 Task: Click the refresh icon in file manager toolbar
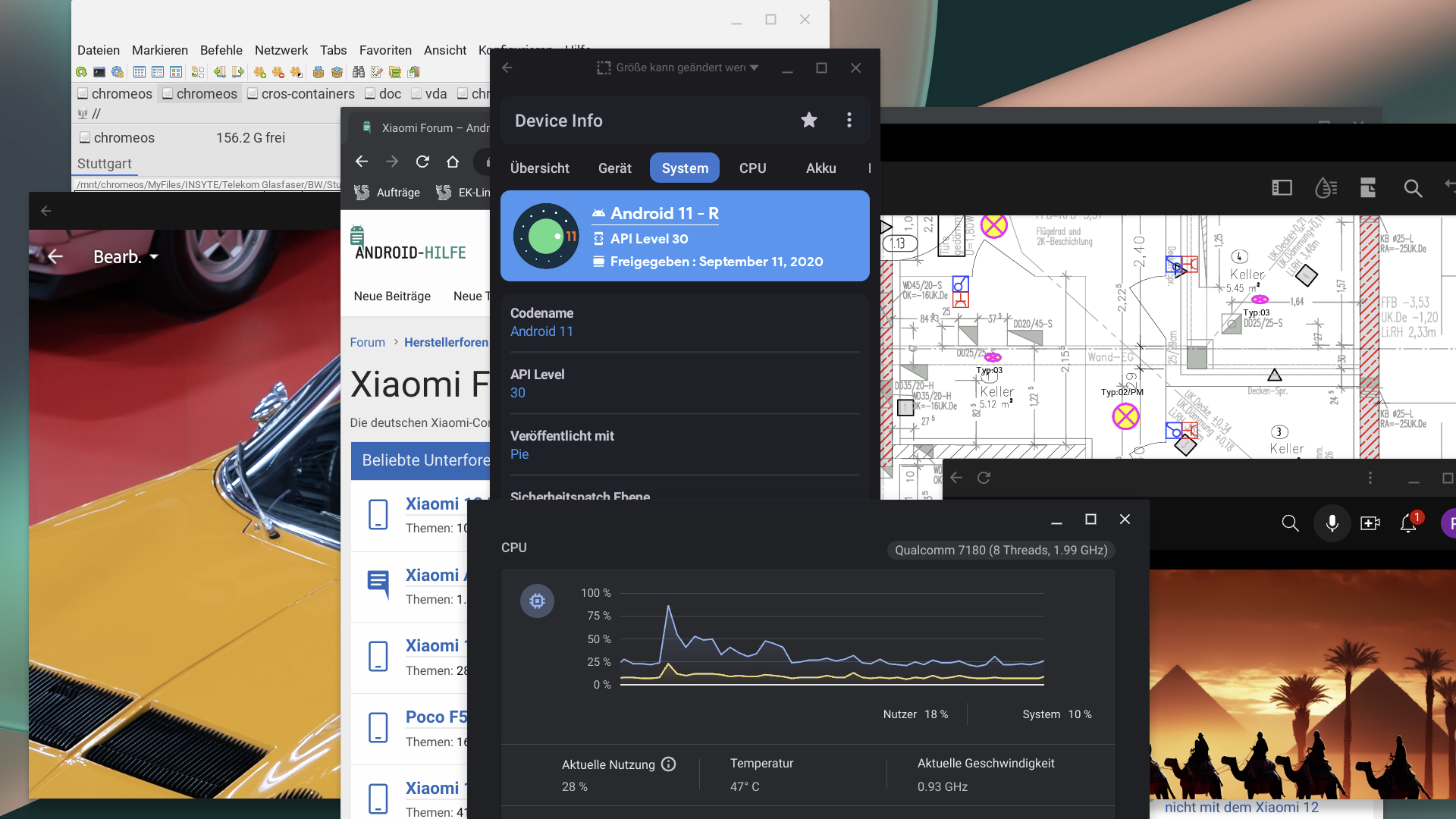(x=81, y=72)
